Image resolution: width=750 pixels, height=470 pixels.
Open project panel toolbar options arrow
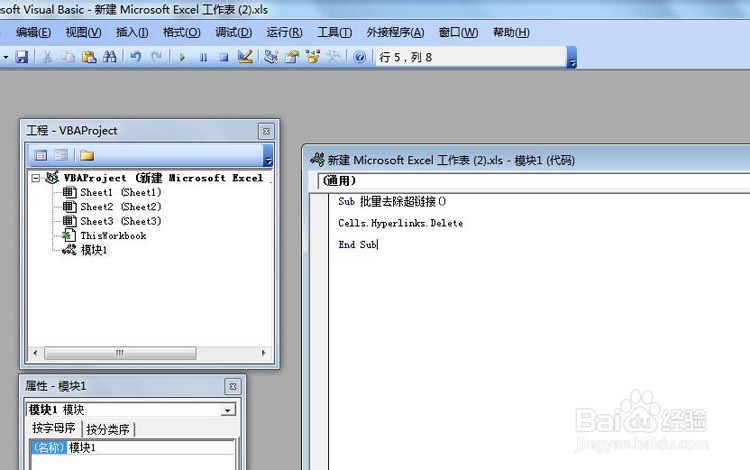(268, 155)
